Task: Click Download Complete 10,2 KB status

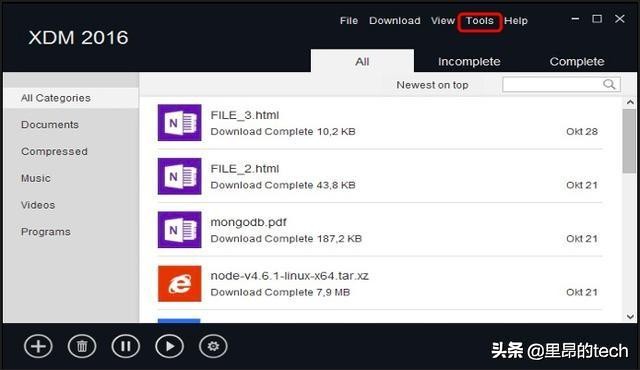Action: point(283,132)
